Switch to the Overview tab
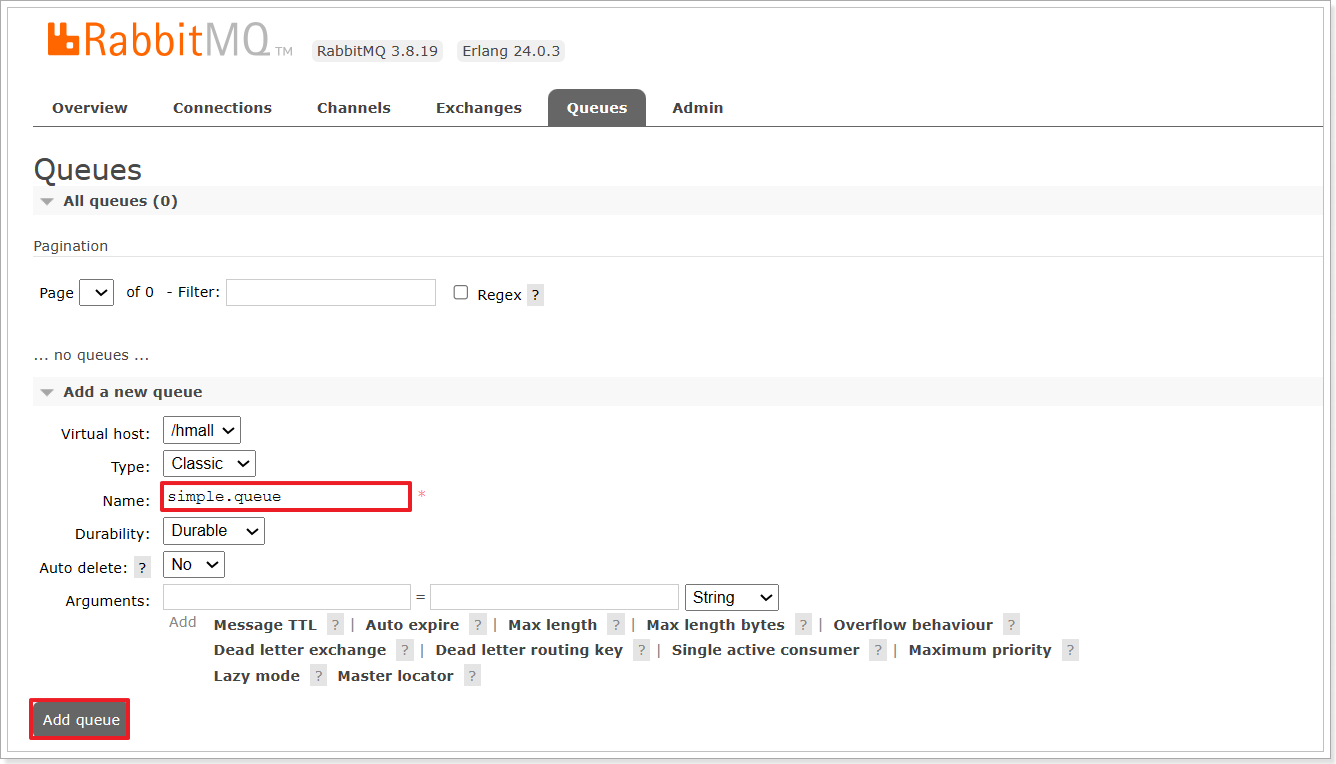The height and width of the screenshot is (764, 1336). point(90,108)
